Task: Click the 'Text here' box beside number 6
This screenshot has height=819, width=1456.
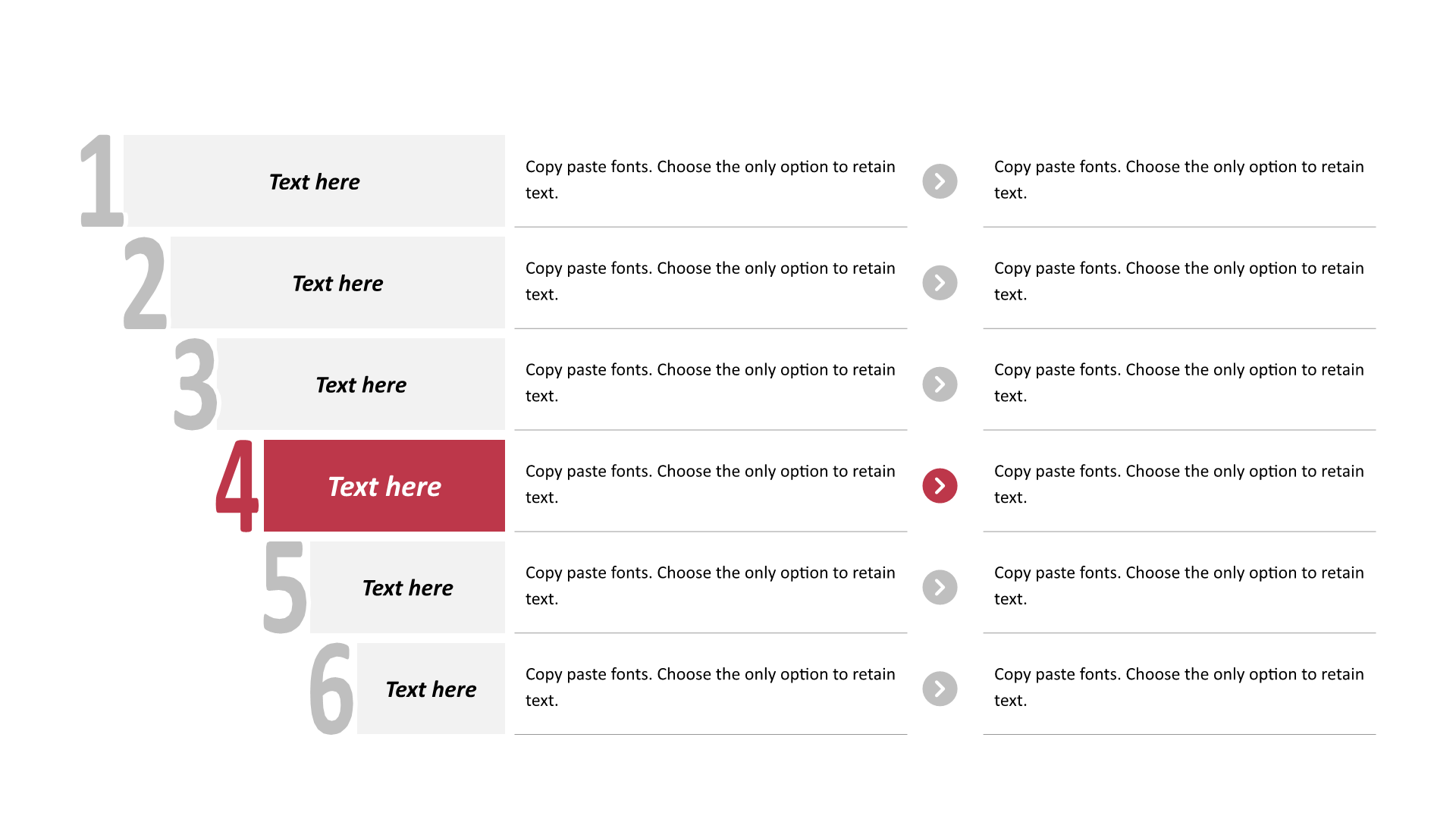Action: 431,689
